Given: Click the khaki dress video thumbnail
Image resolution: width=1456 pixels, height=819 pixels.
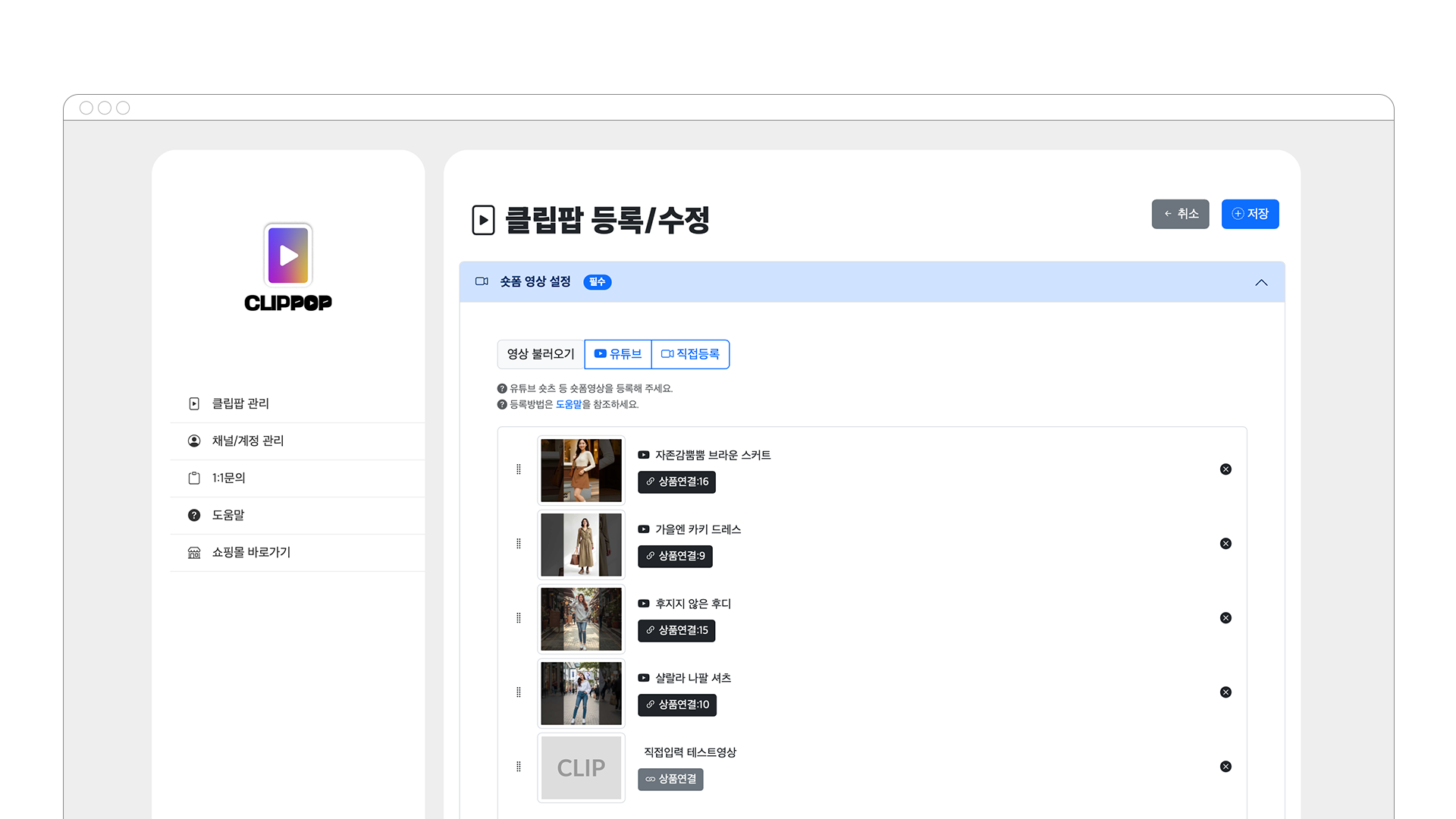Looking at the screenshot, I should [581, 544].
